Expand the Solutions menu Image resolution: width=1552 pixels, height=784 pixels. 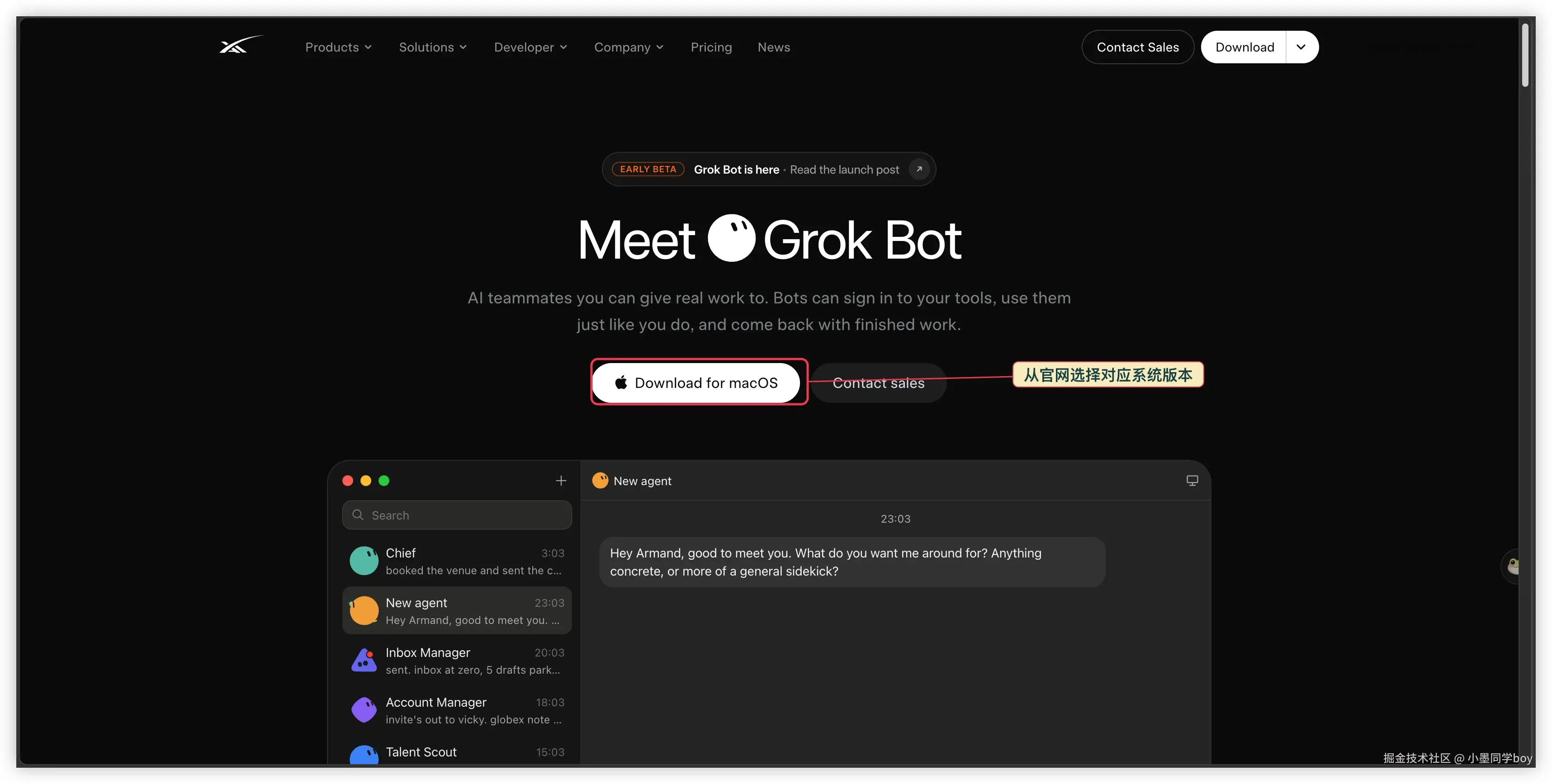(433, 47)
